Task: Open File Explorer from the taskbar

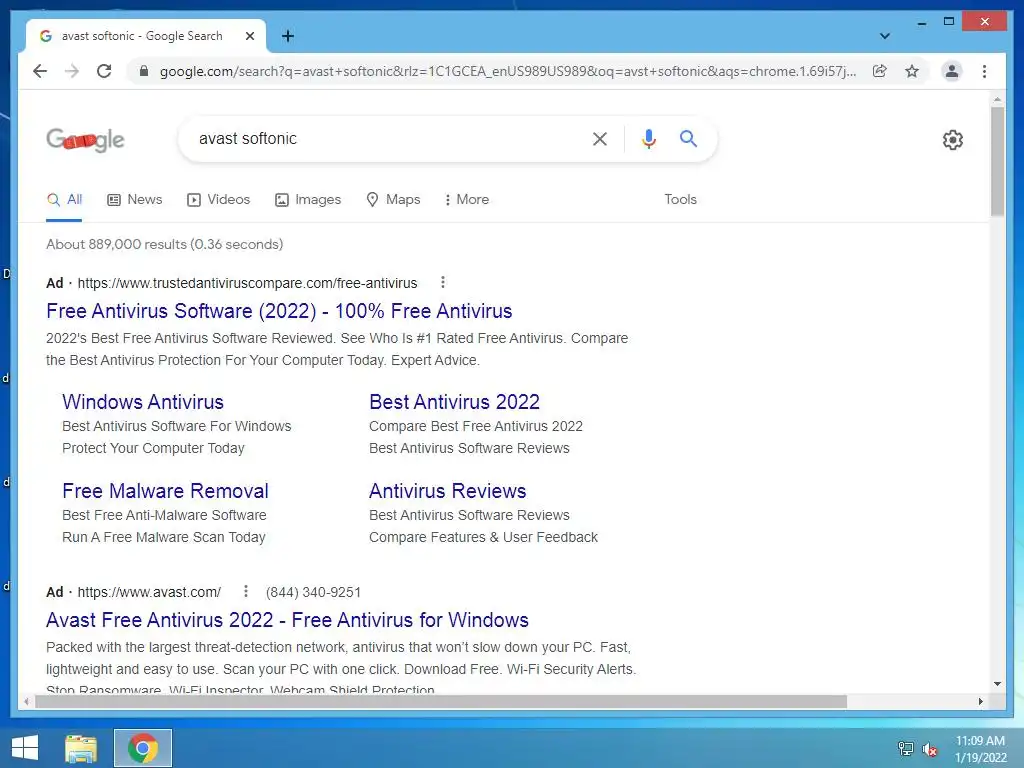Action: click(81, 748)
